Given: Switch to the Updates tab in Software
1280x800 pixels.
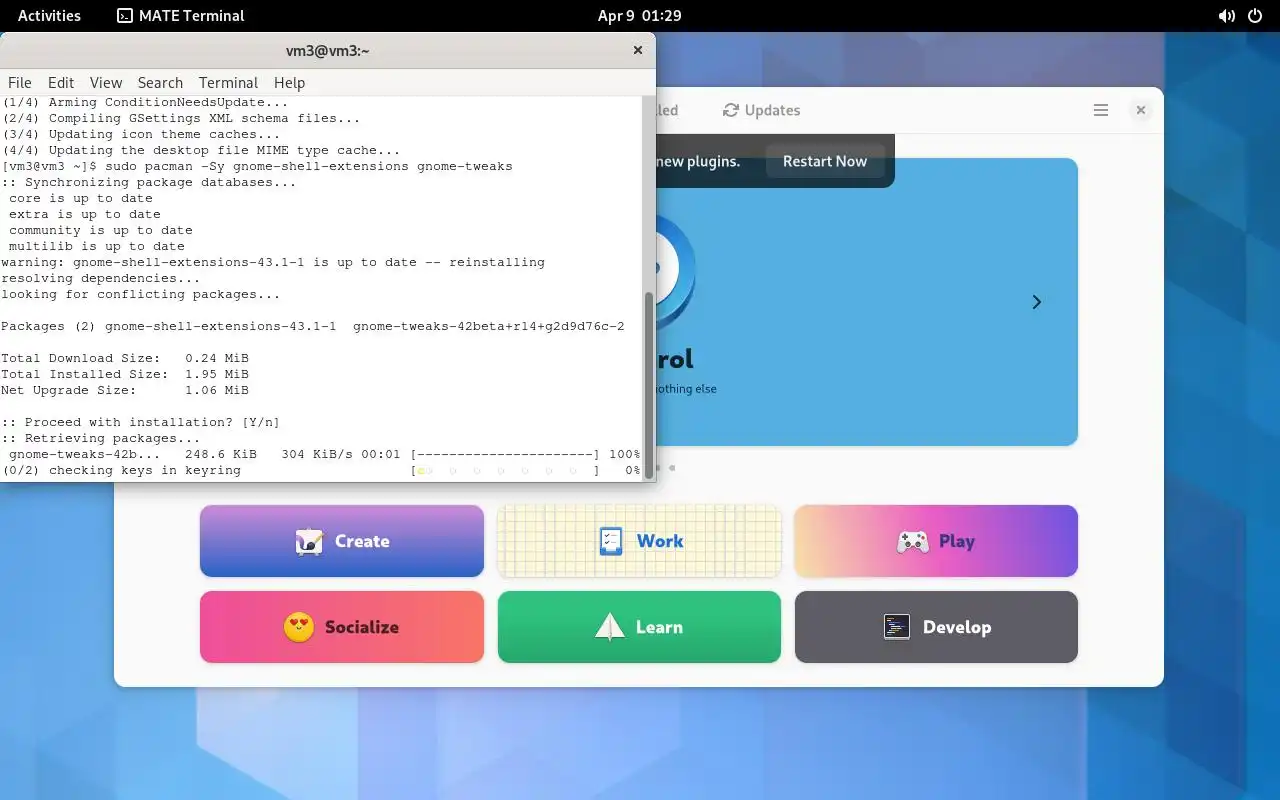Looking at the screenshot, I should pos(762,110).
